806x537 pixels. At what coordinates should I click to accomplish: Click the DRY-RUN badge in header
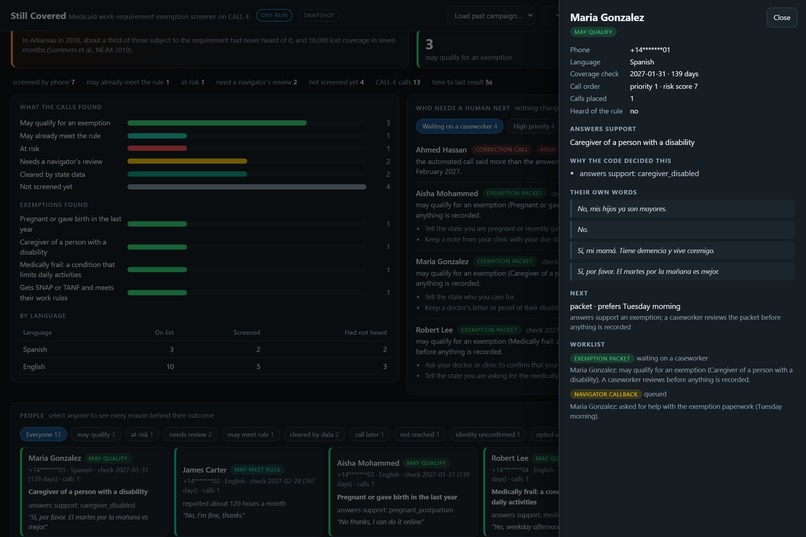(x=274, y=15)
